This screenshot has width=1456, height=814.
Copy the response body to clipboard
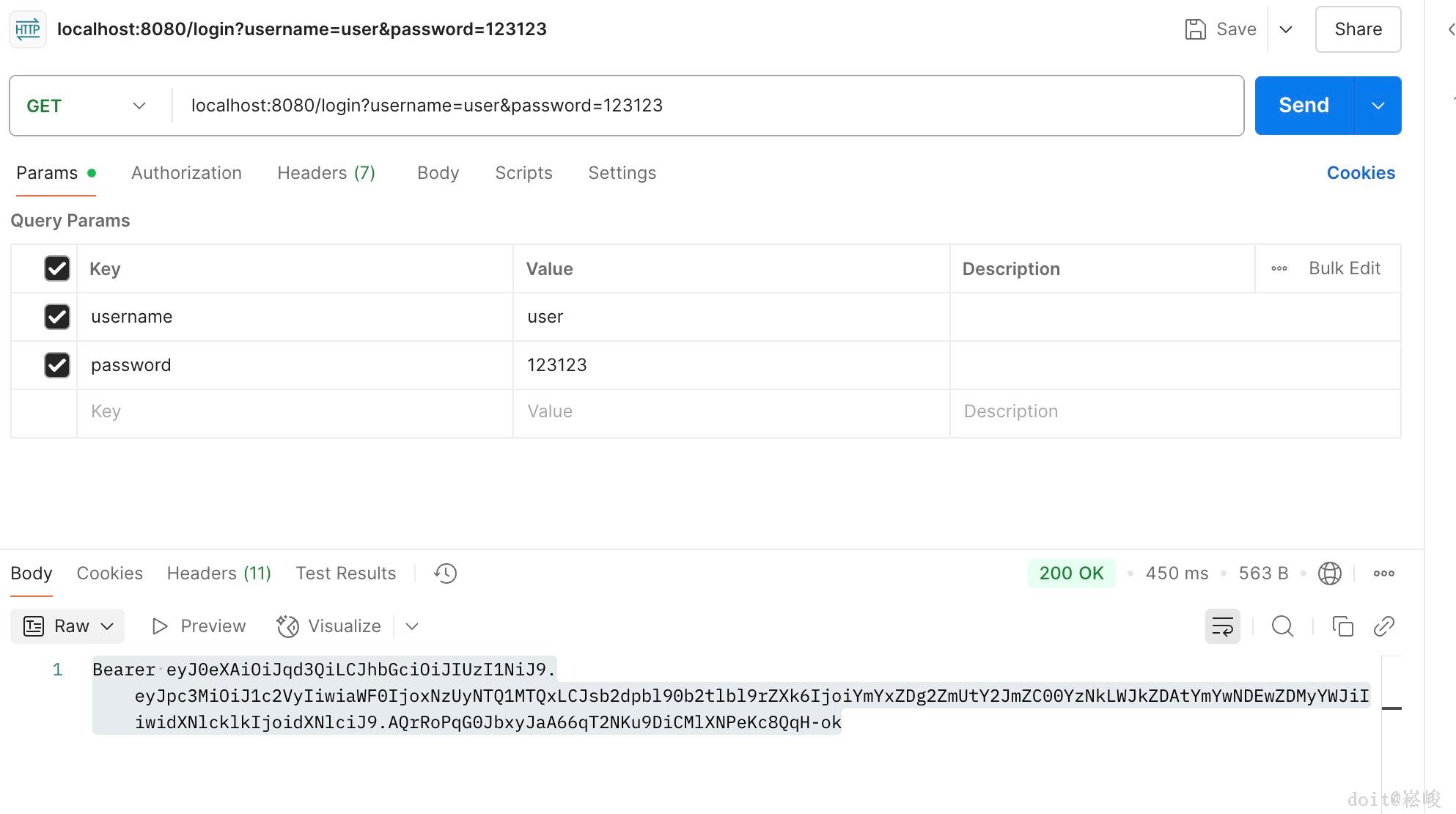pos(1342,626)
